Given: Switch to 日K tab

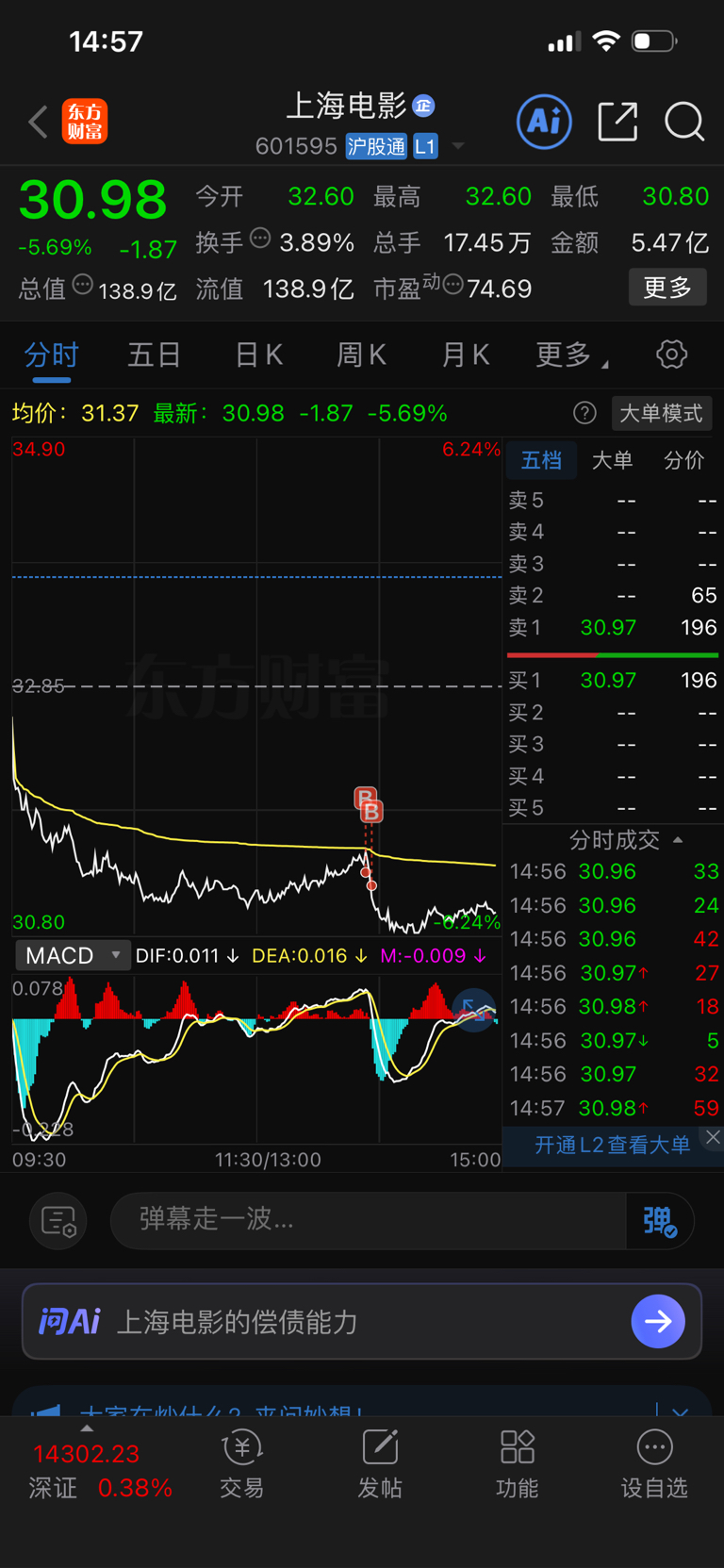Looking at the screenshot, I should (258, 355).
